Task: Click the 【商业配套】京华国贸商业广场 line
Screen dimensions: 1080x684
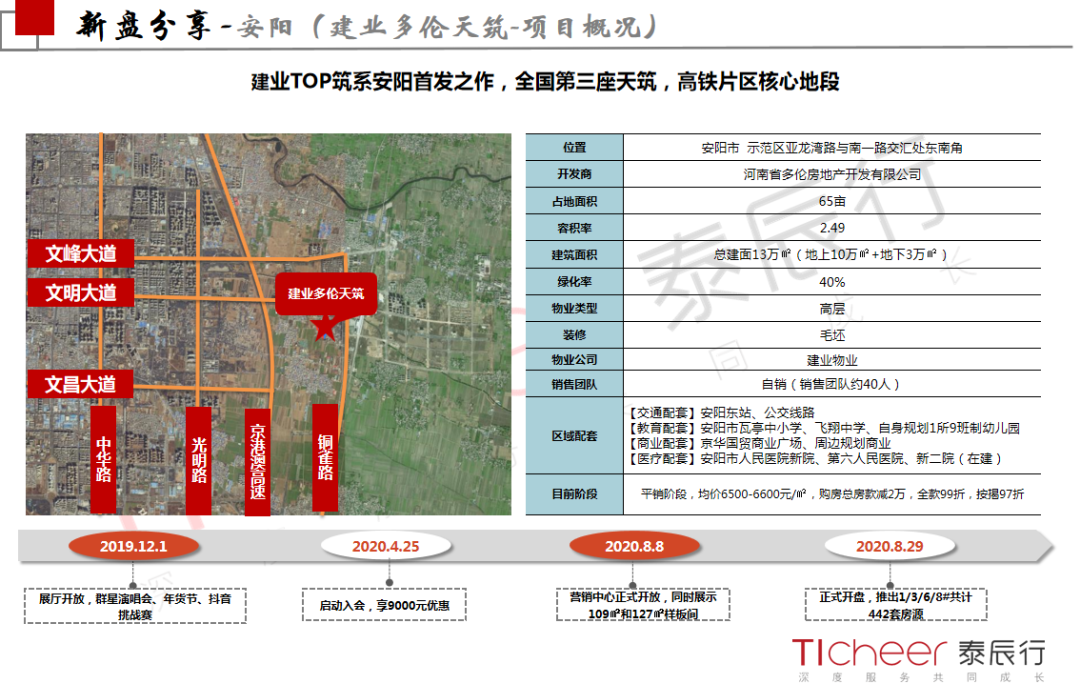Action: click(759, 443)
